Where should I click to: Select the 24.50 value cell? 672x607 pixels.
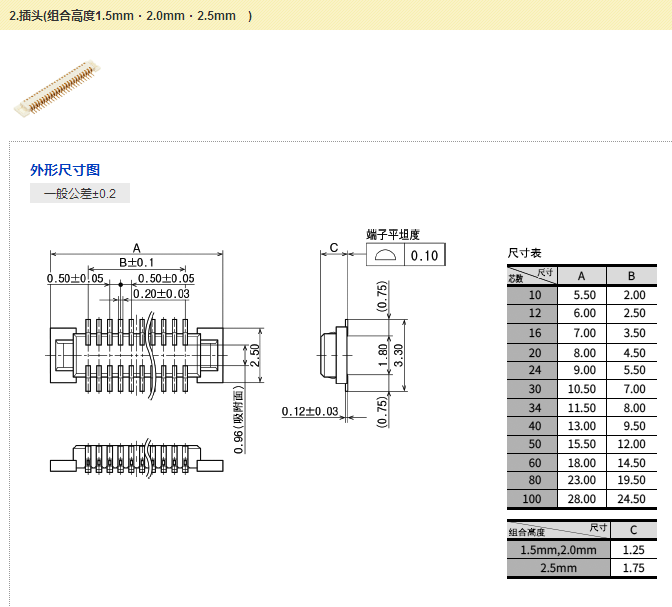pos(634,498)
